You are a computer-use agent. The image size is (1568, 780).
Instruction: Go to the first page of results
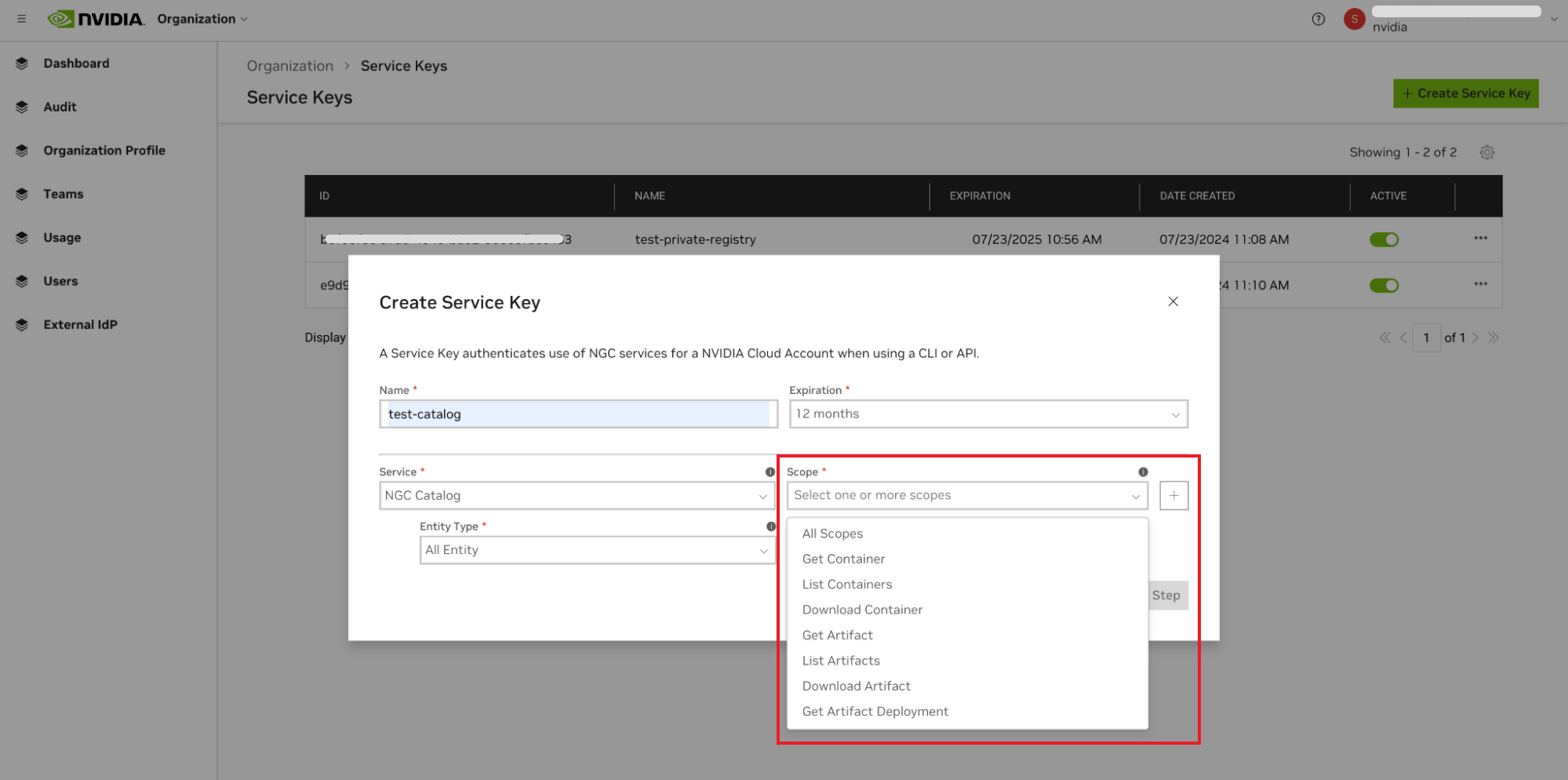[1385, 337]
